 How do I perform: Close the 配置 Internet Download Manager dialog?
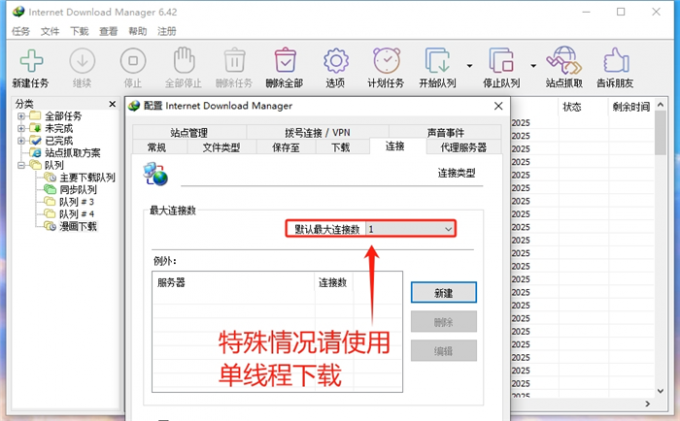tap(498, 106)
